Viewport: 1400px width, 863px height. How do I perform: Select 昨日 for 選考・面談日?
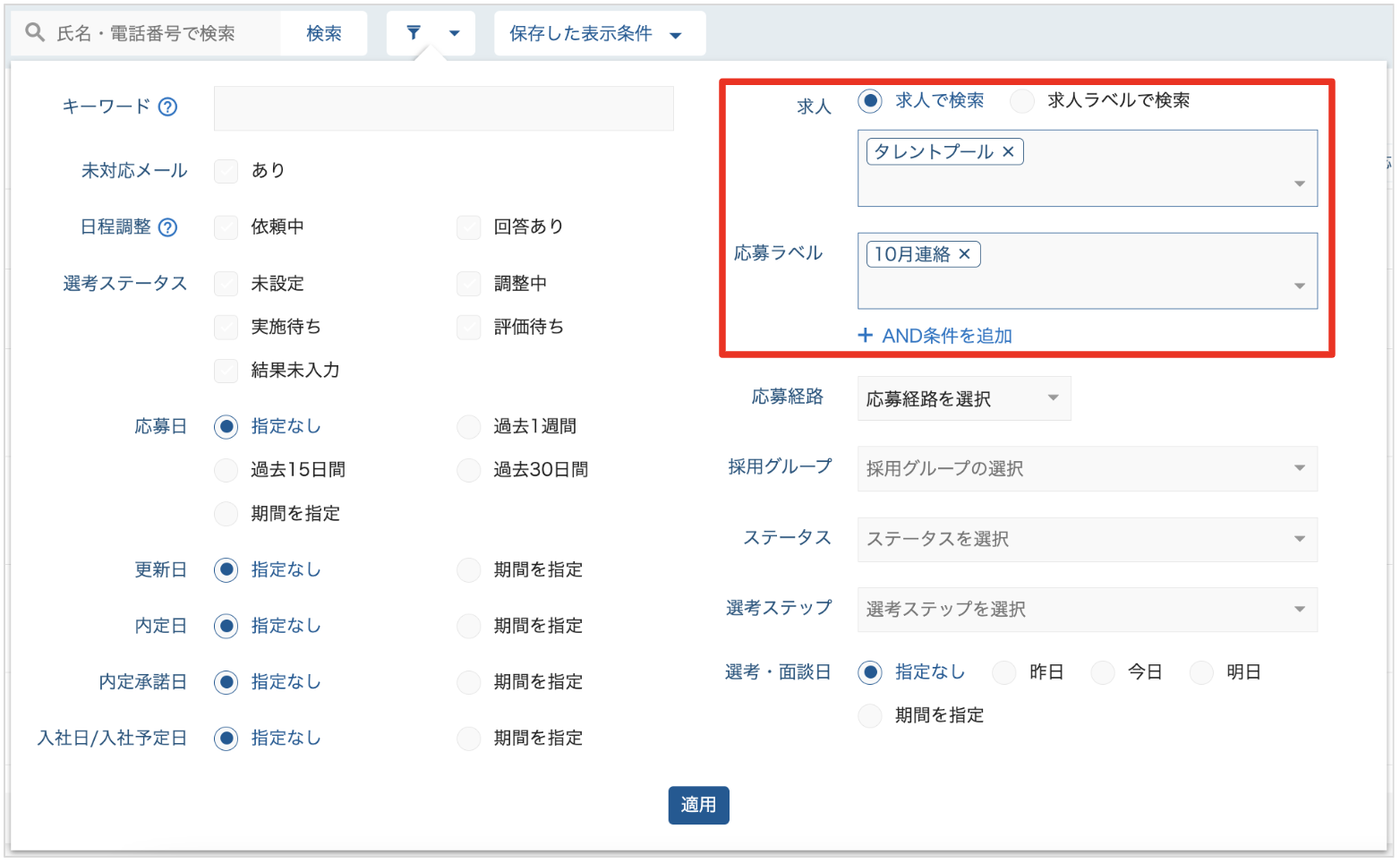1004,672
